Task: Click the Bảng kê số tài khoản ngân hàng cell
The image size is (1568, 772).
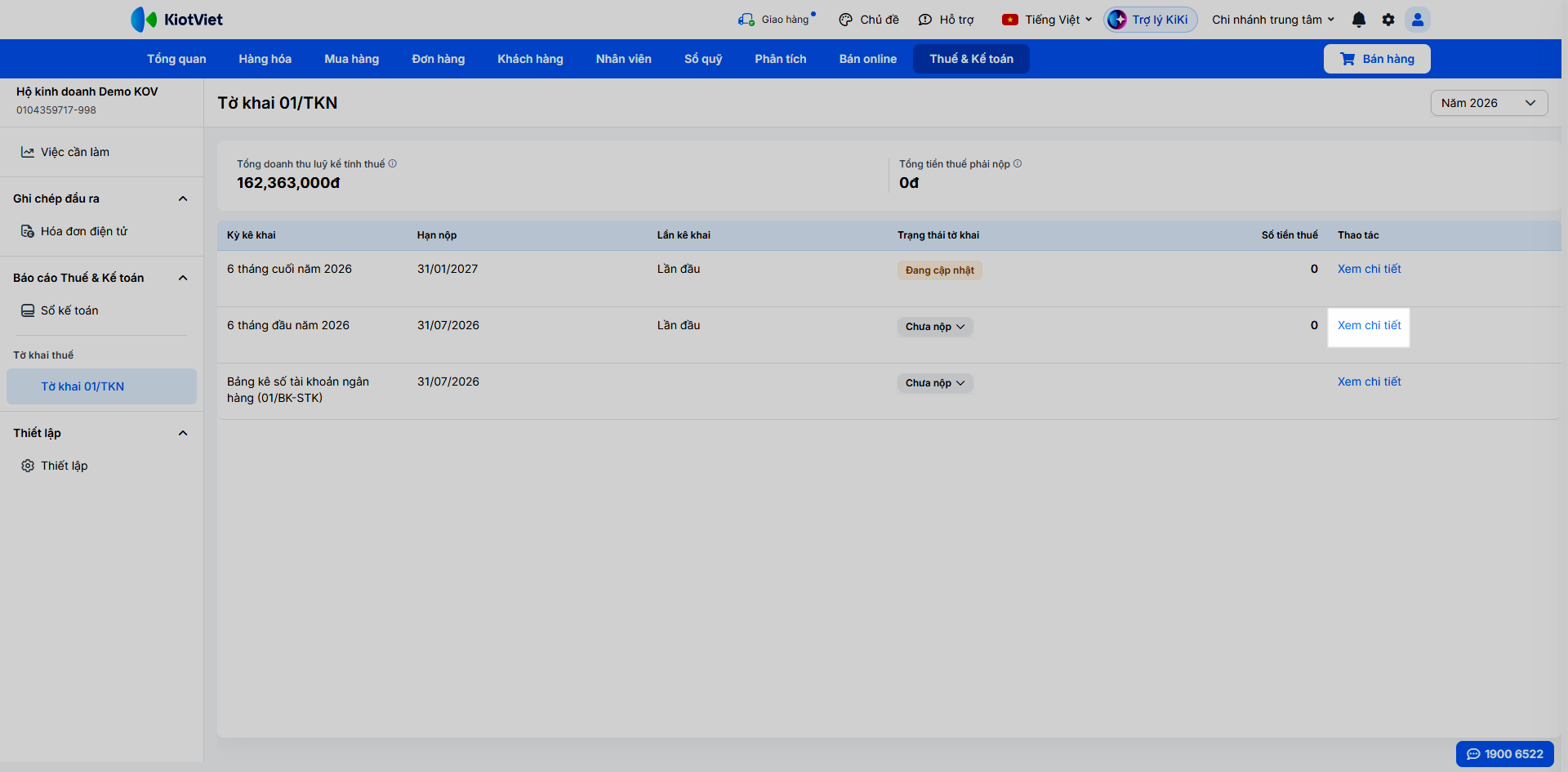Action: (x=298, y=390)
